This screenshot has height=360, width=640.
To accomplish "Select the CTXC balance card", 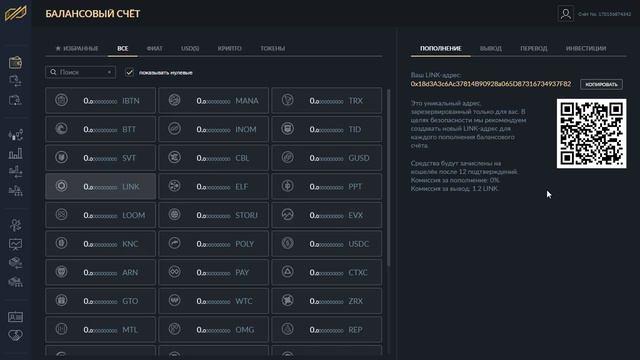I will tap(327, 272).
